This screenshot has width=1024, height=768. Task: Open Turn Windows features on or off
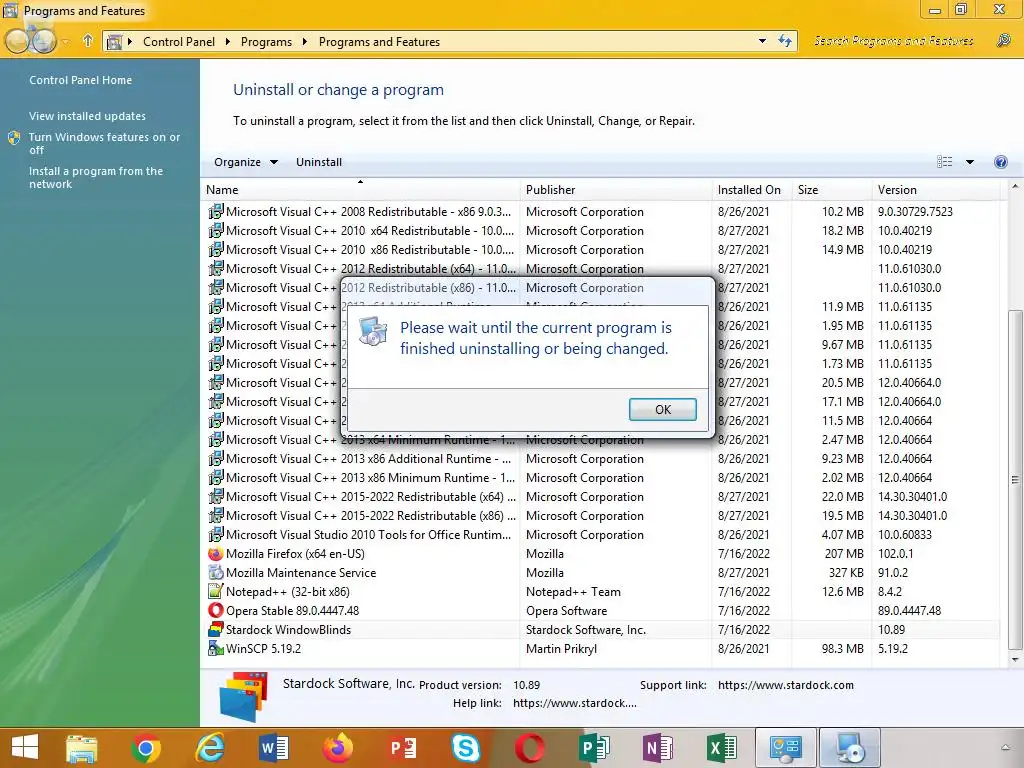tap(104, 143)
